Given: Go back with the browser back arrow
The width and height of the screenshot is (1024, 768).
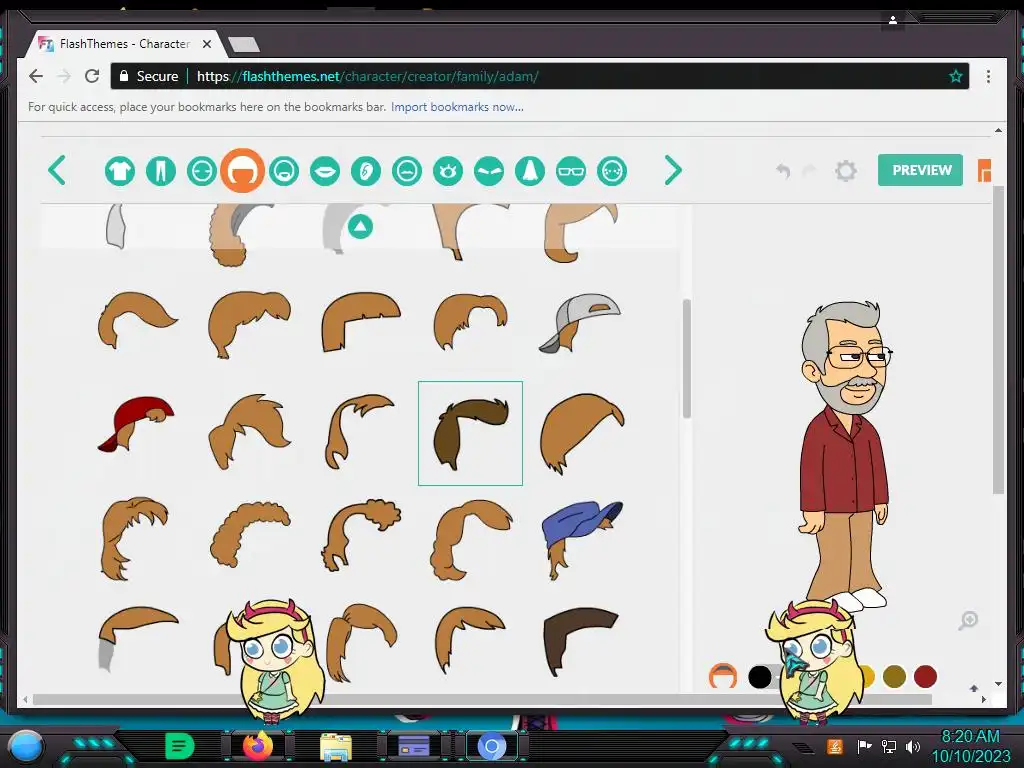Looking at the screenshot, I should [36, 76].
